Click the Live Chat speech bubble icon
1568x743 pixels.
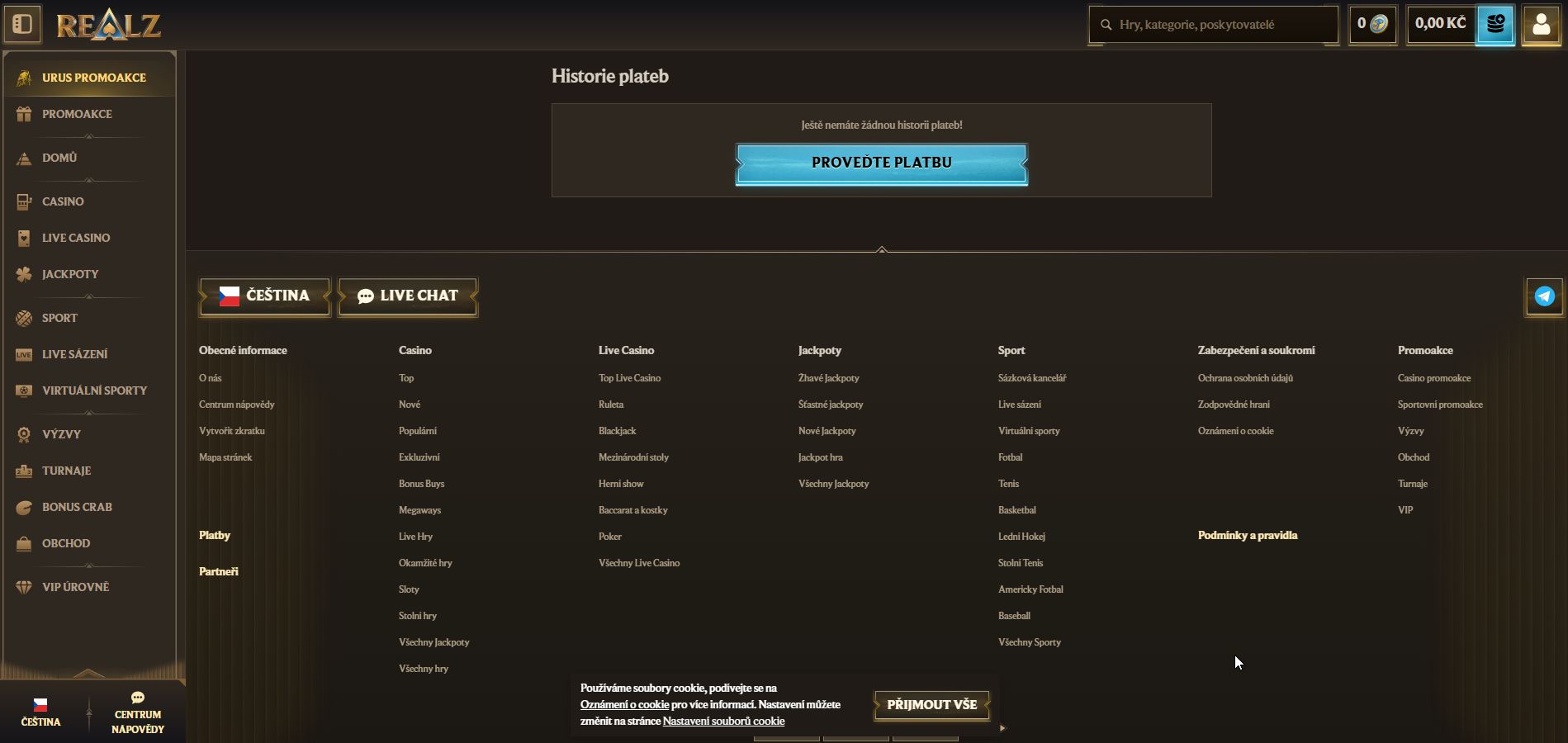366,296
